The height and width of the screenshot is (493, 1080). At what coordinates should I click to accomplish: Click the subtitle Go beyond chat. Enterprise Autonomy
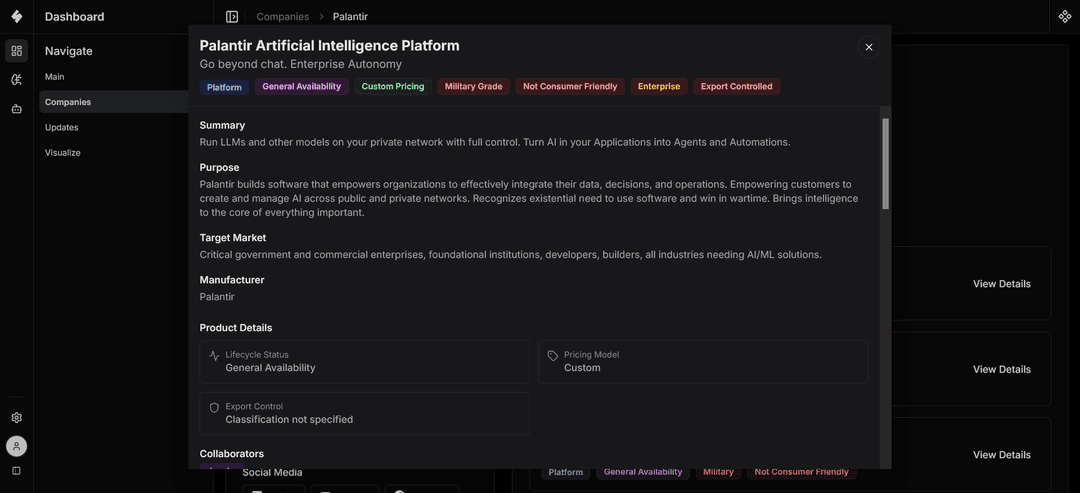click(x=300, y=64)
